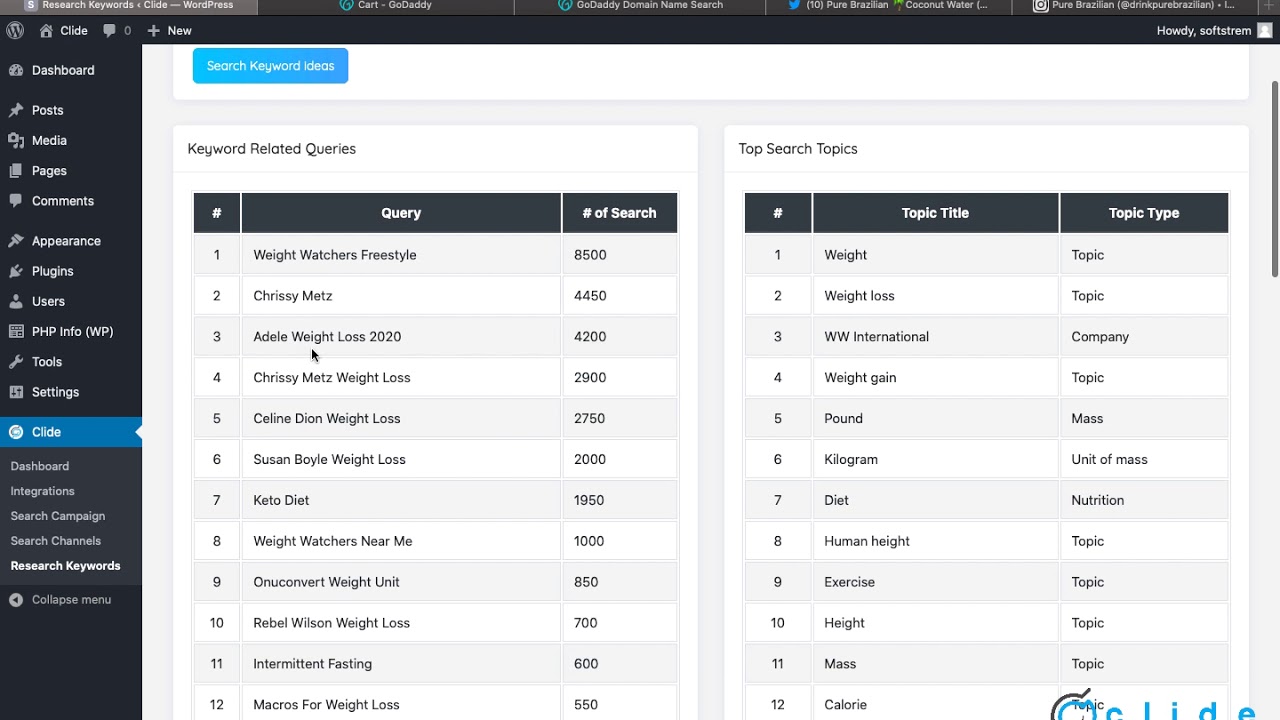This screenshot has width=1280, height=720.
Task: Click the New link in admin bar
Action: click(169, 31)
